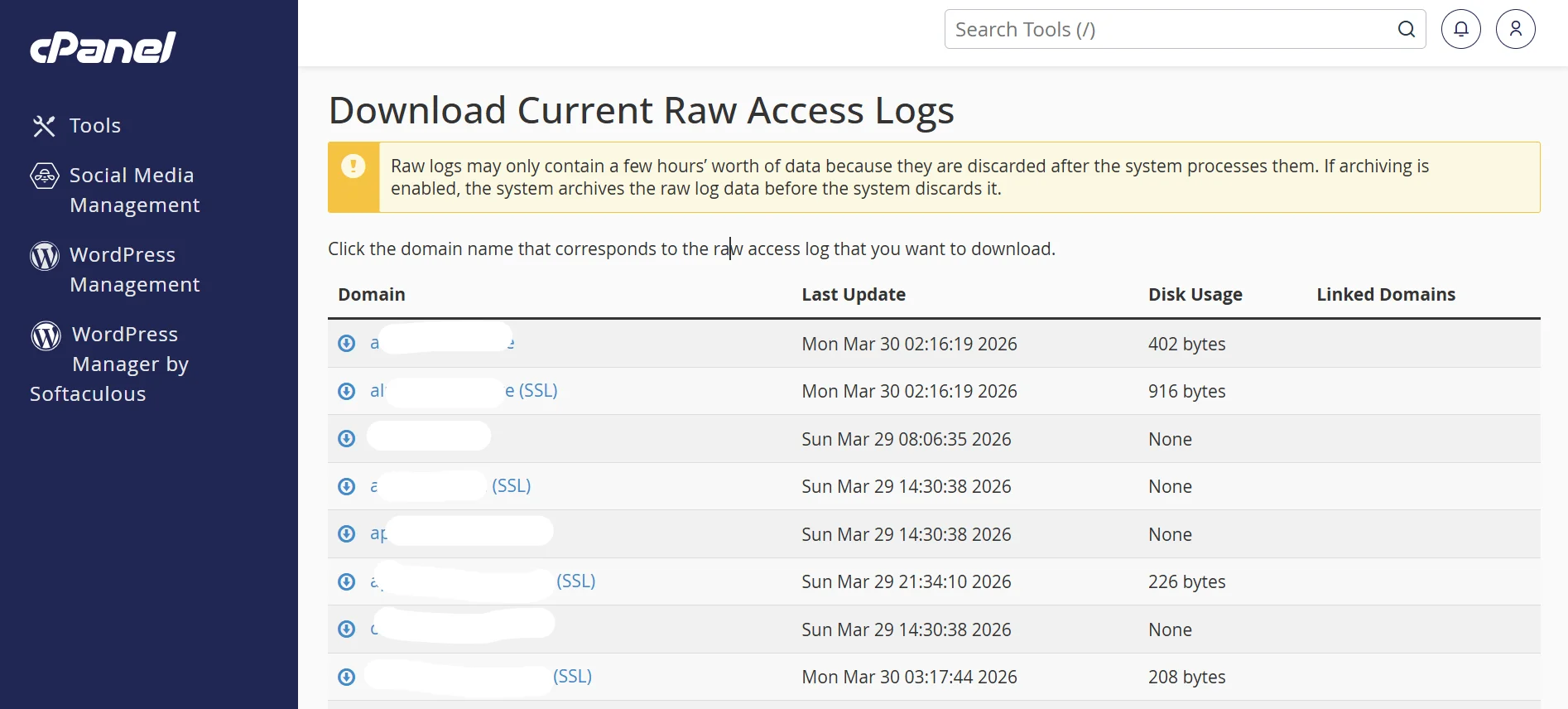The width and height of the screenshot is (1568, 709).
Task: Open WordPress Management
Action: 134,269
